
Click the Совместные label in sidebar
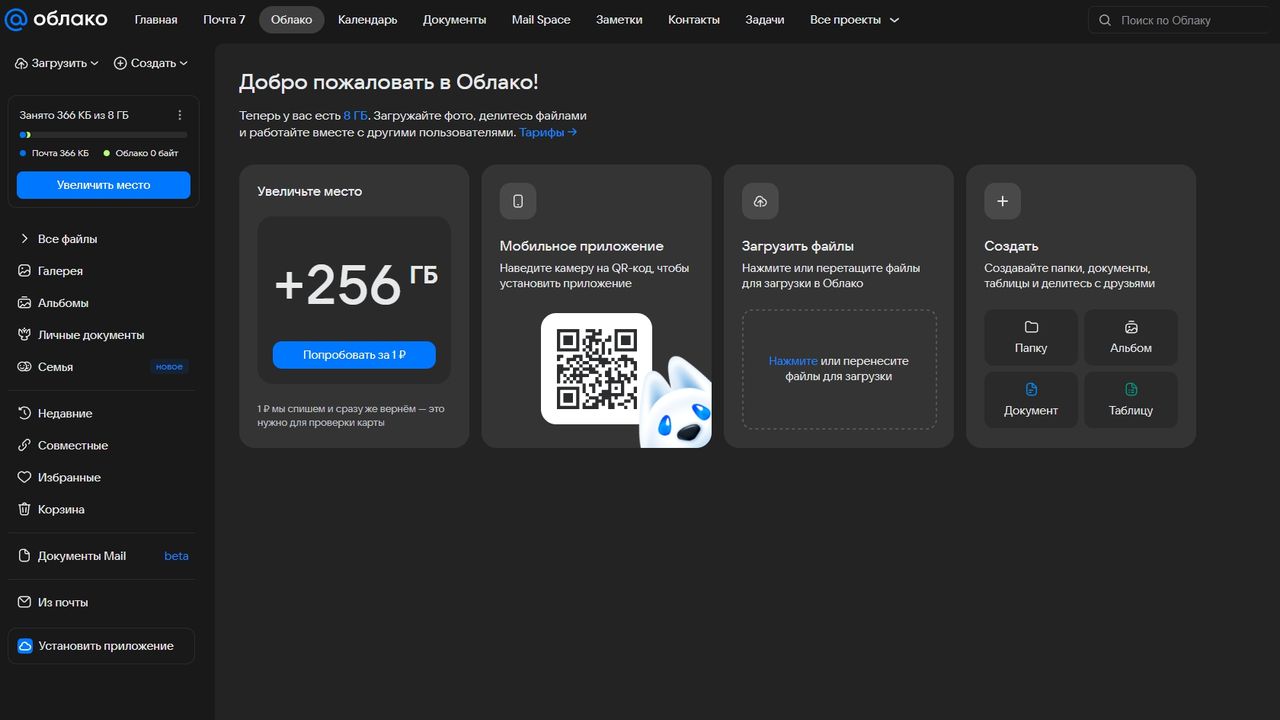[73, 445]
